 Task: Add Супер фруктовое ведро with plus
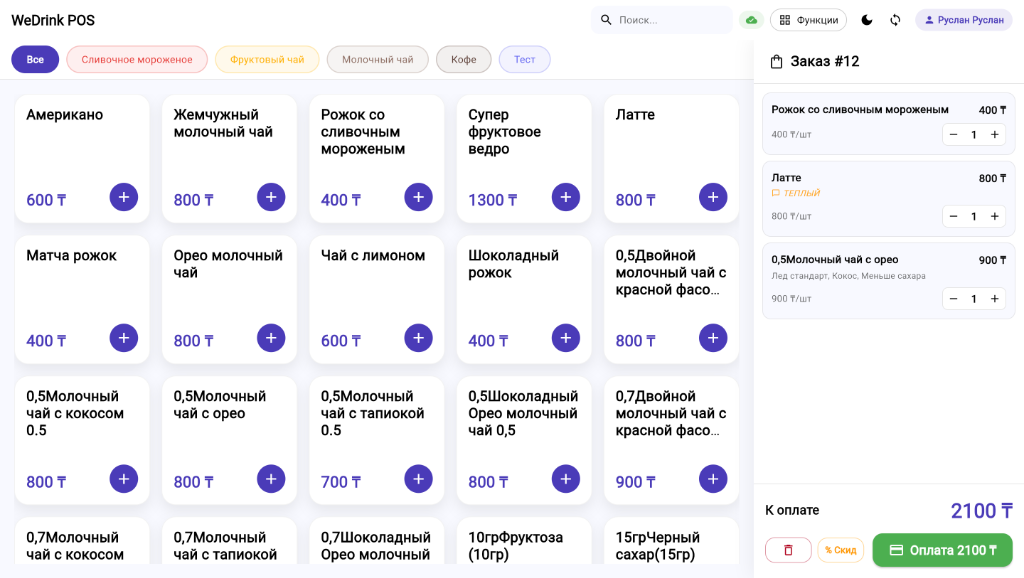(x=566, y=197)
